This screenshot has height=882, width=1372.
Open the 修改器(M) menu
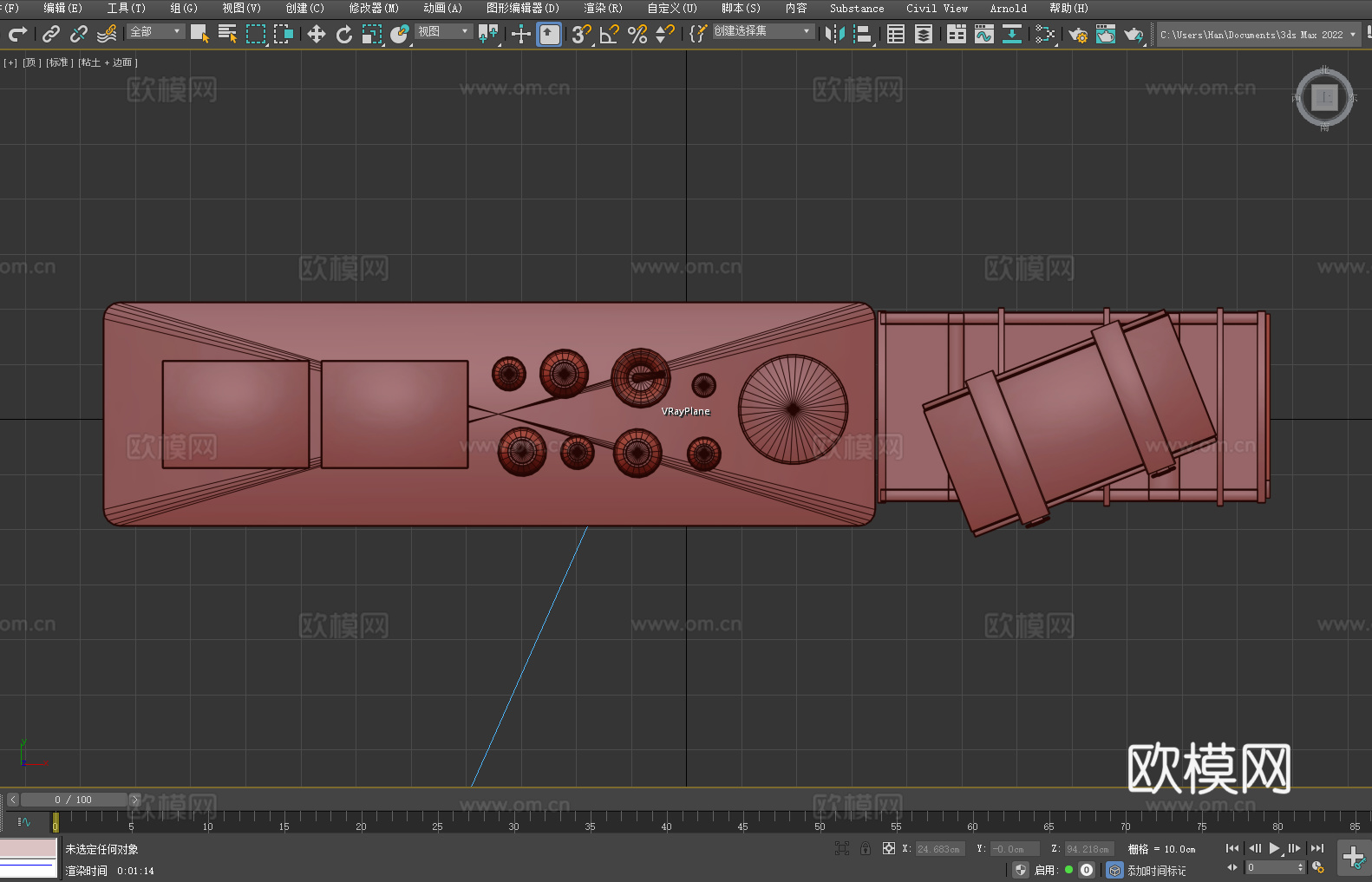(x=374, y=8)
